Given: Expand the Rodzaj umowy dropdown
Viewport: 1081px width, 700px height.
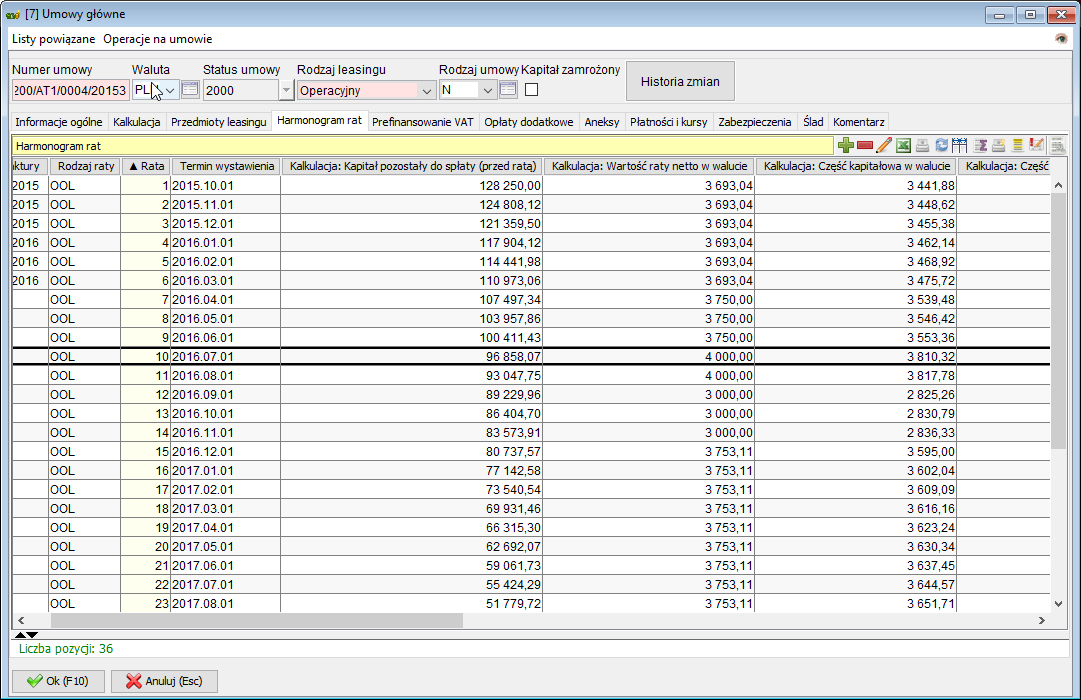Looking at the screenshot, I should click(x=488, y=91).
